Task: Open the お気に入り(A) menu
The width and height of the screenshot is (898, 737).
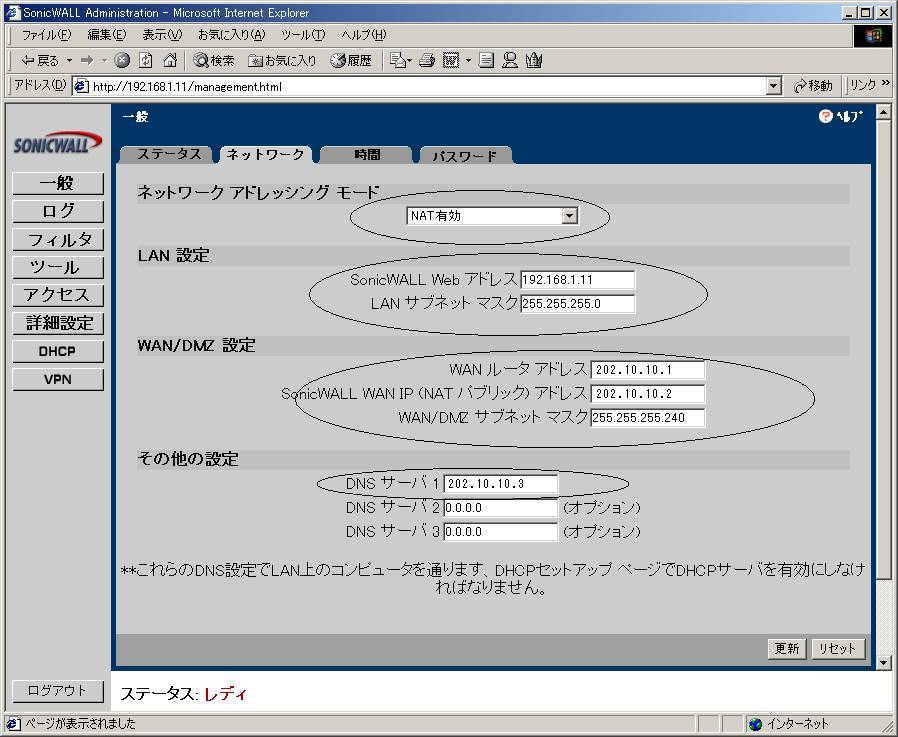Action: coord(231,35)
